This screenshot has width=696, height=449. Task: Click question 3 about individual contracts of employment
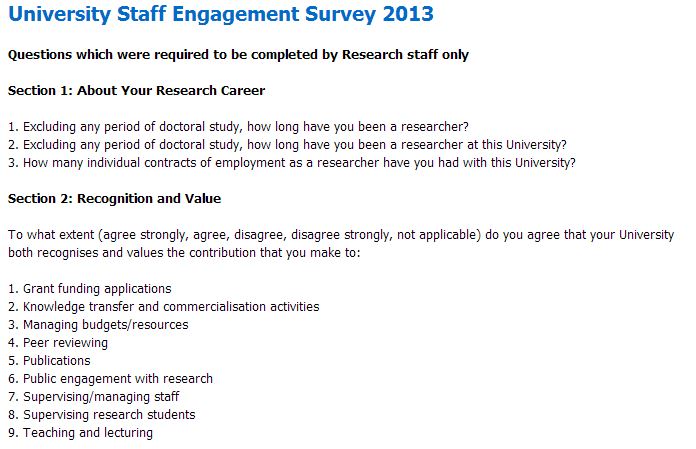tap(291, 163)
